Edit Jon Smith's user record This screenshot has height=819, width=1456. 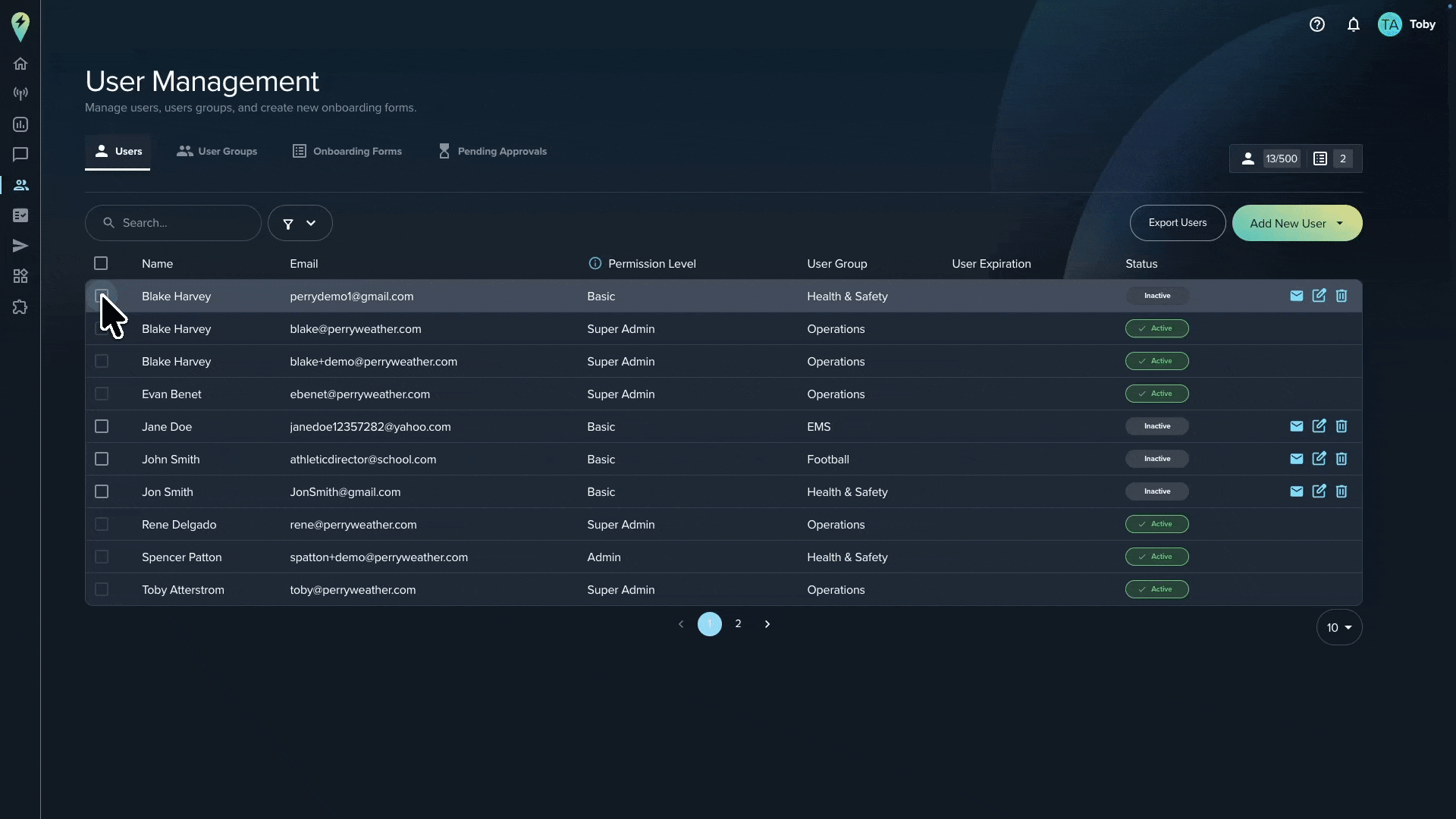(1319, 491)
